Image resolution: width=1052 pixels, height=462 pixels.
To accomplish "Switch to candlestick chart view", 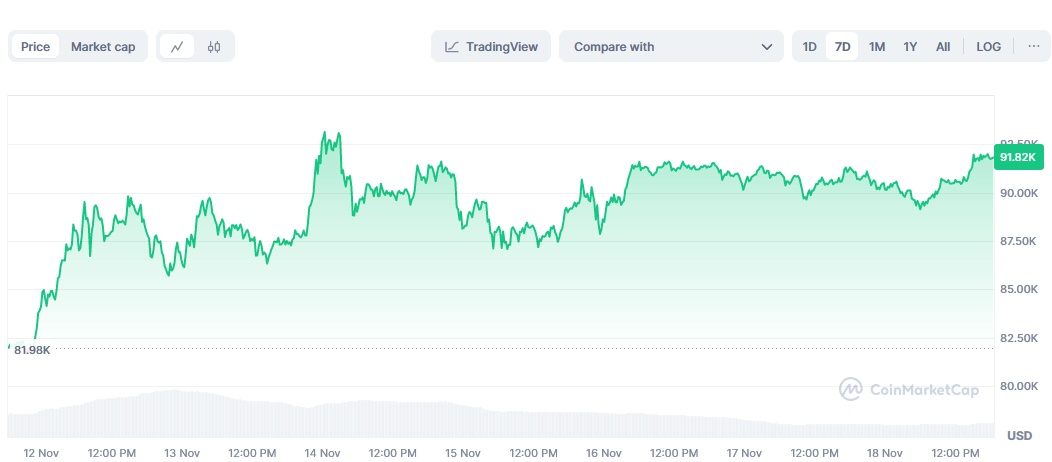I will [x=214, y=47].
